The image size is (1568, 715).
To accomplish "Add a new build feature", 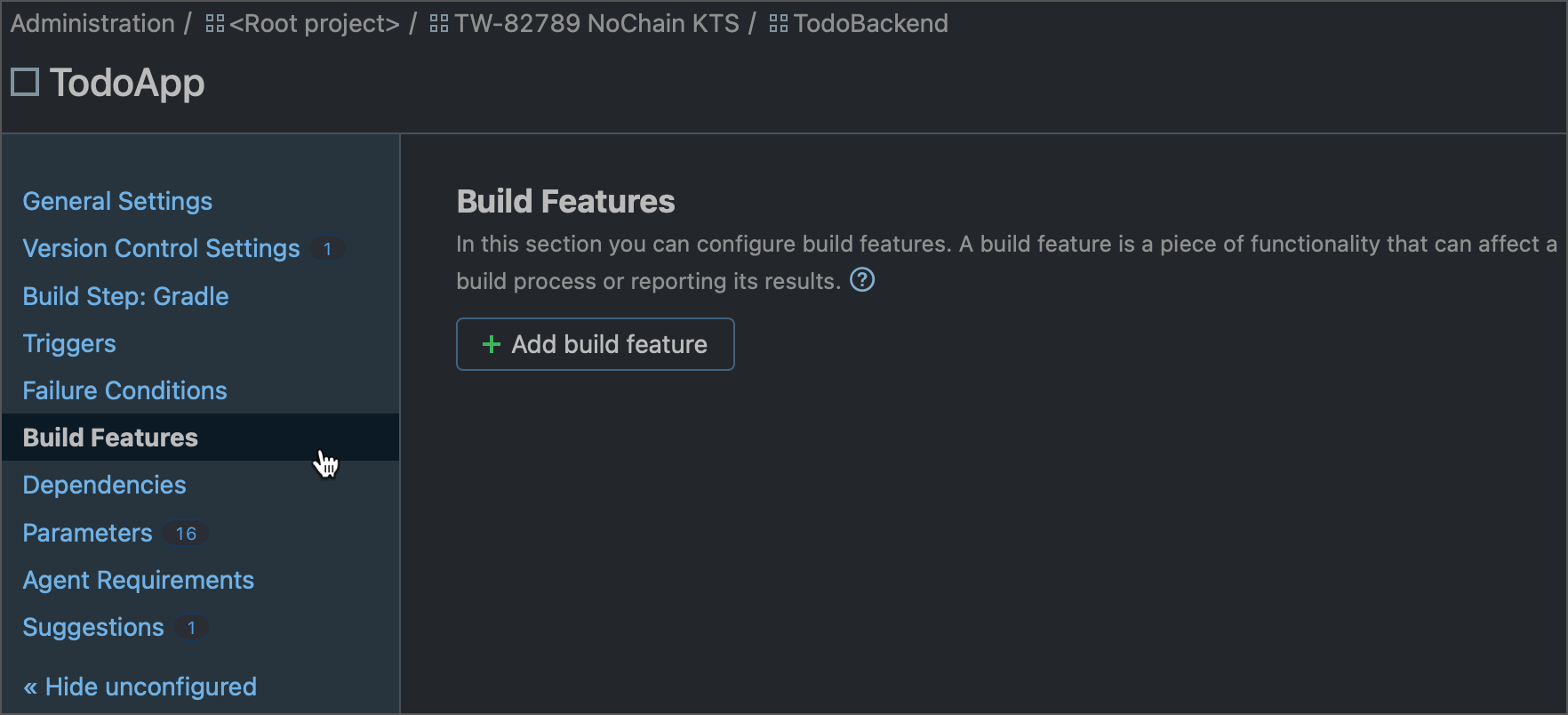I will pos(595,344).
